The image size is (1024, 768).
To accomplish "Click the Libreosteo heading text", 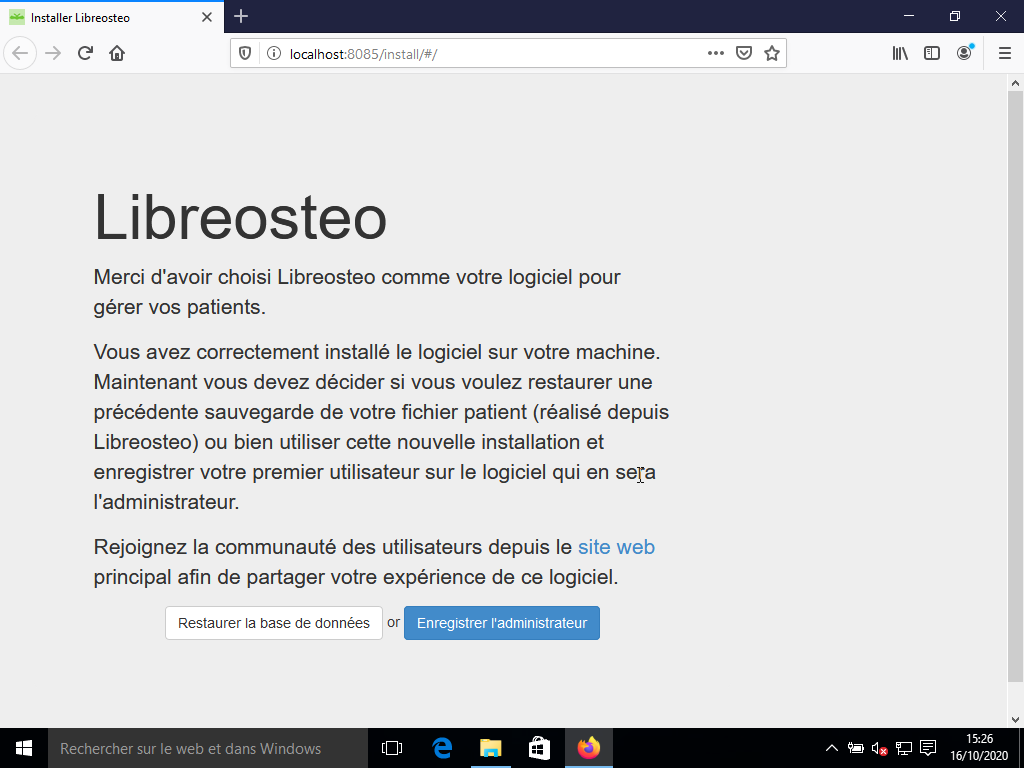I will (x=240, y=217).
